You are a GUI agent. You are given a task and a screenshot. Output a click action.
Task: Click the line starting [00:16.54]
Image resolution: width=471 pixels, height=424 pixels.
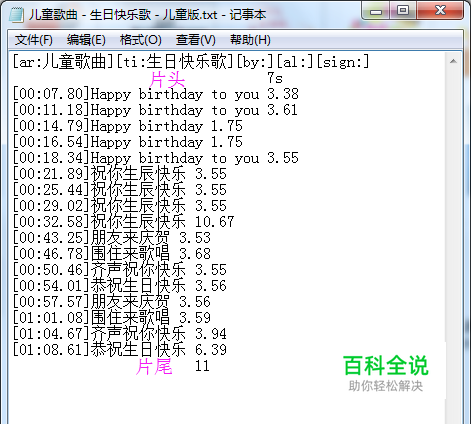(x=127, y=142)
